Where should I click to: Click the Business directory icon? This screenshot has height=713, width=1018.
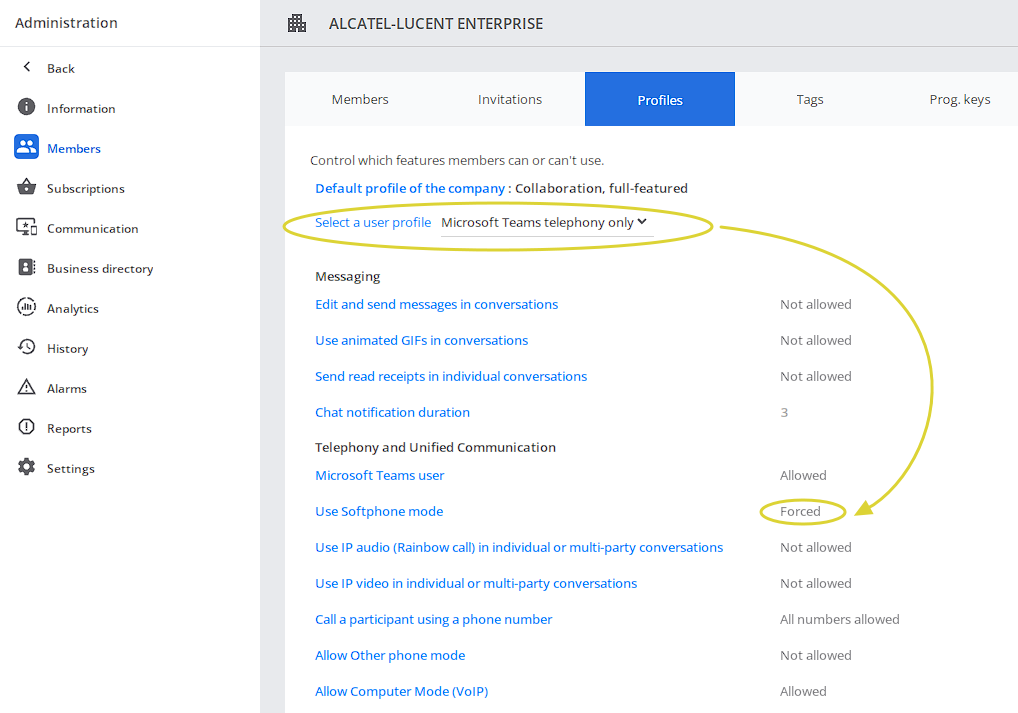pyautogui.click(x=27, y=268)
